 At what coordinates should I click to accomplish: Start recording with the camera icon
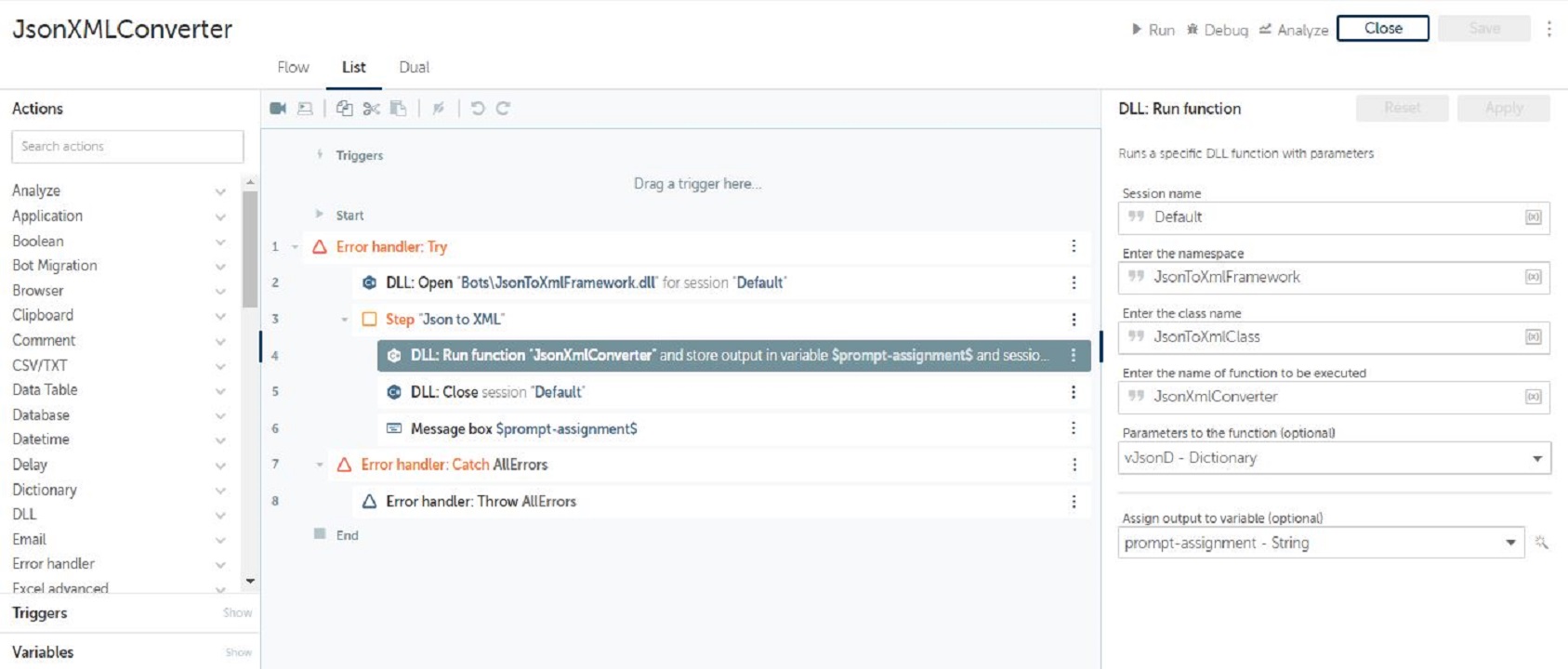click(x=278, y=109)
